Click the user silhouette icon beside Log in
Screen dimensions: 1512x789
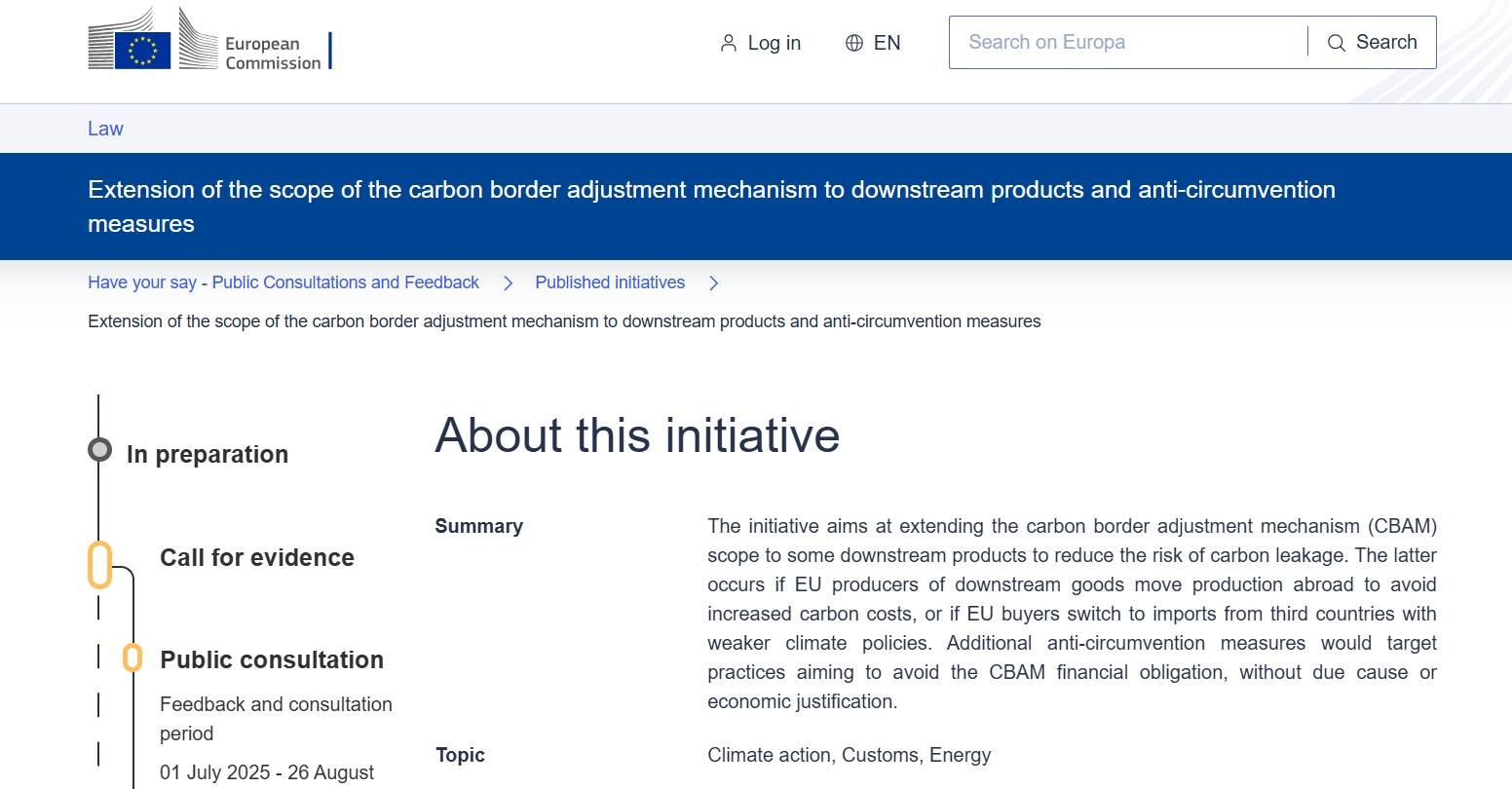click(728, 43)
